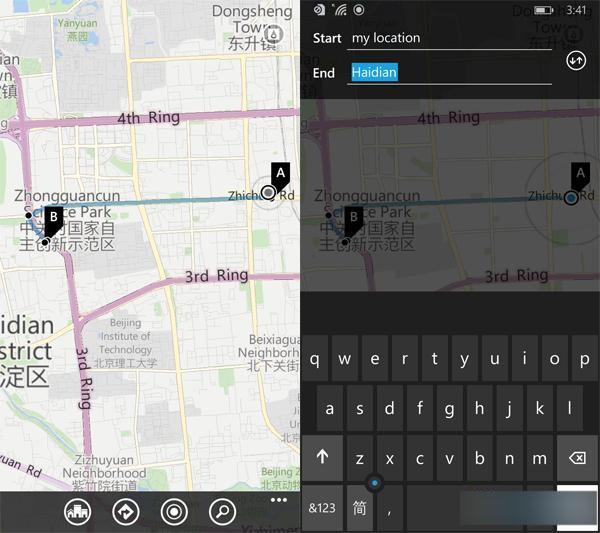This screenshot has height=533, width=600.
Task: Tap the backspace key
Action: pos(577,458)
